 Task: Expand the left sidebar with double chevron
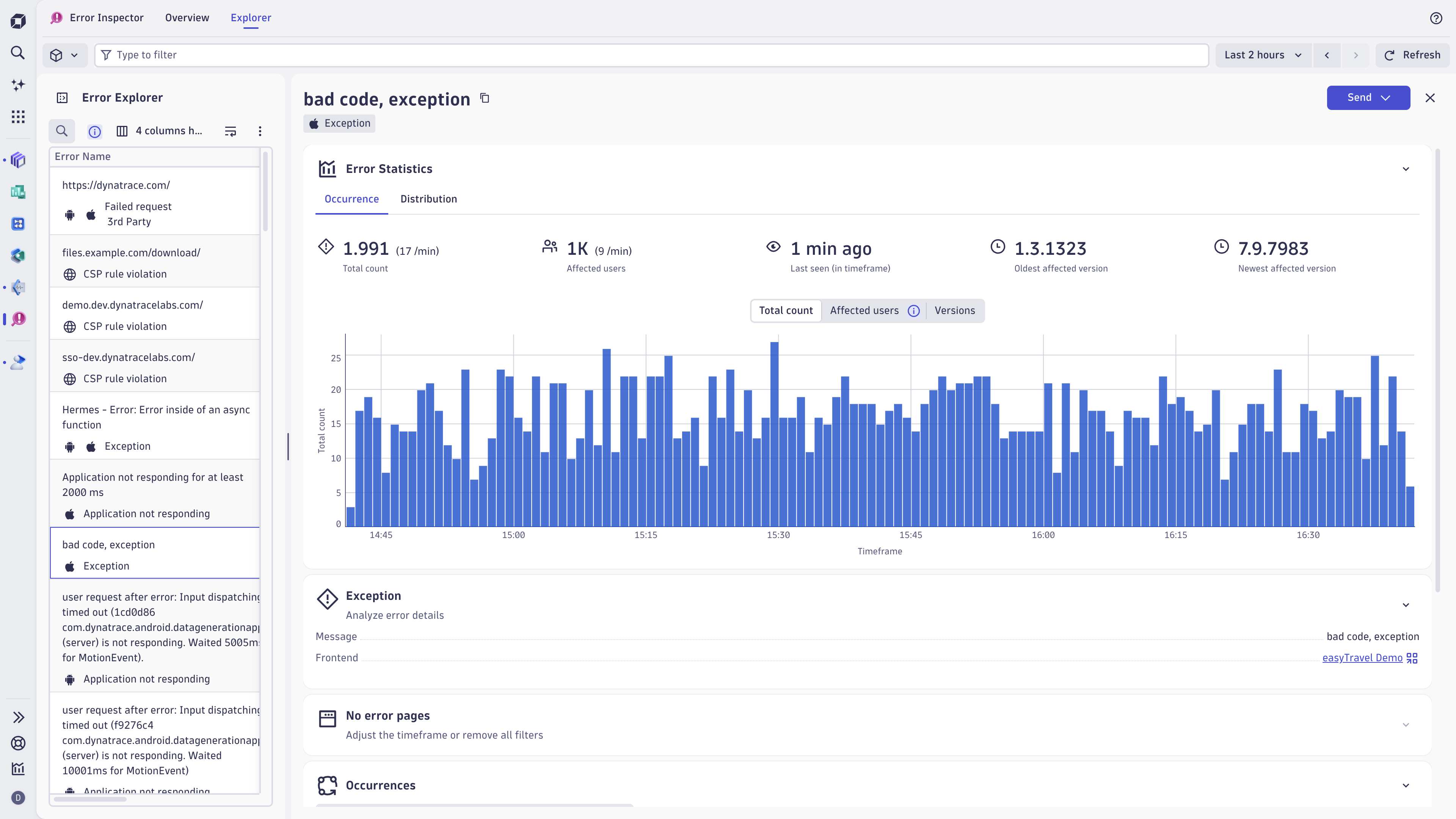tap(18, 717)
